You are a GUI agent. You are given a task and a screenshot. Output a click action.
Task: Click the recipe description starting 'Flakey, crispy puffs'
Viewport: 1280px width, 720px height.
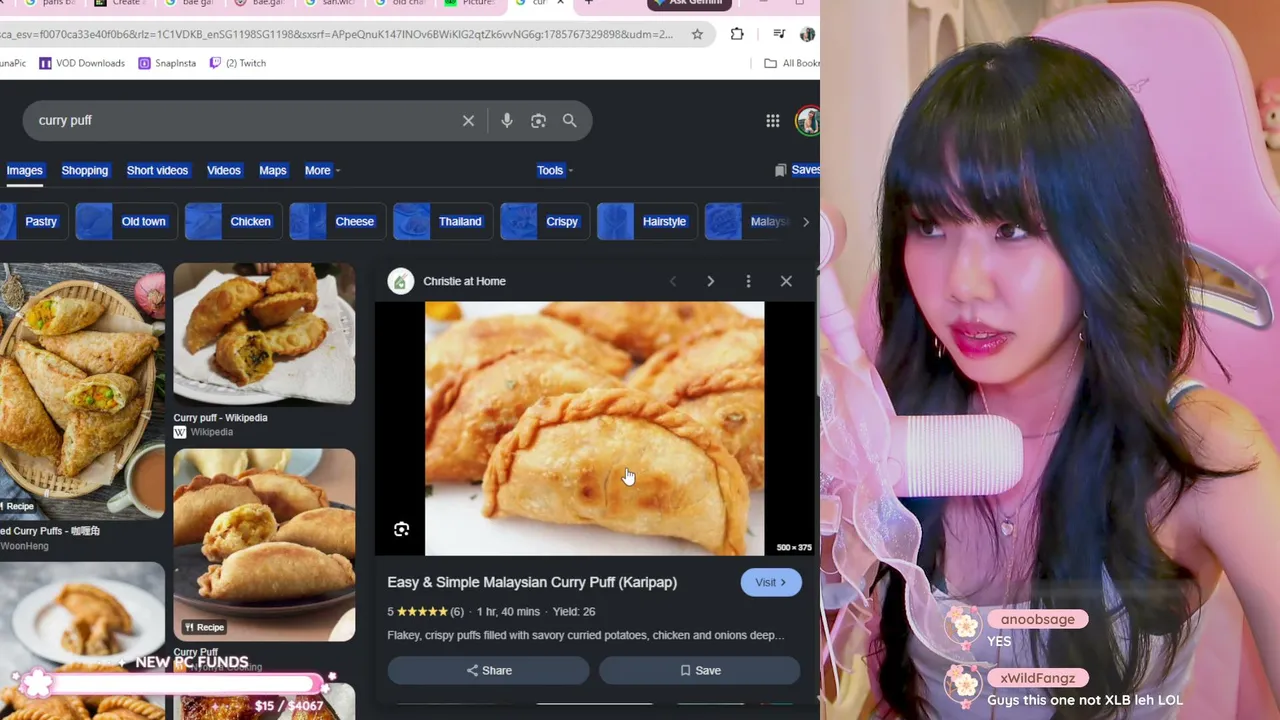[585, 635]
